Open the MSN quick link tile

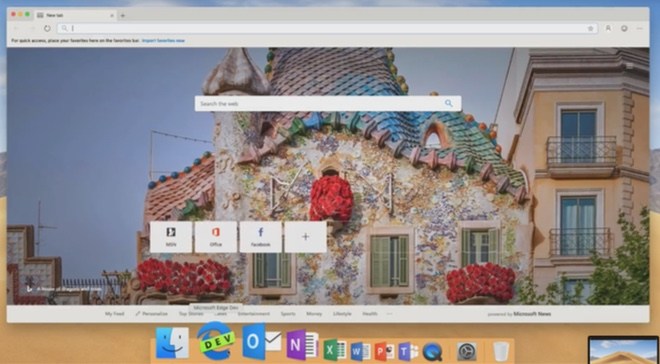(171, 237)
